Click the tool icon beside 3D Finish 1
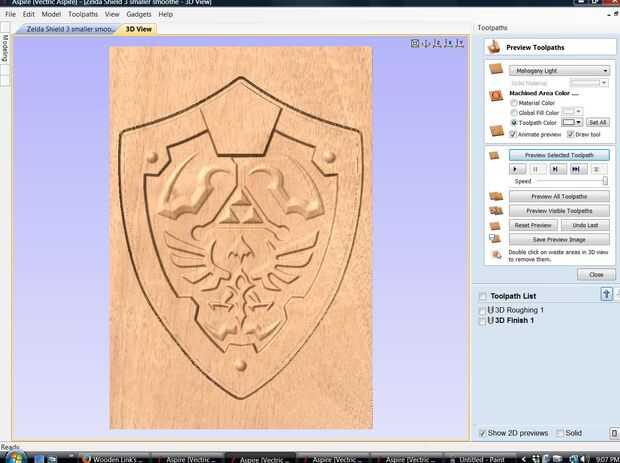620x463 pixels. point(490,320)
